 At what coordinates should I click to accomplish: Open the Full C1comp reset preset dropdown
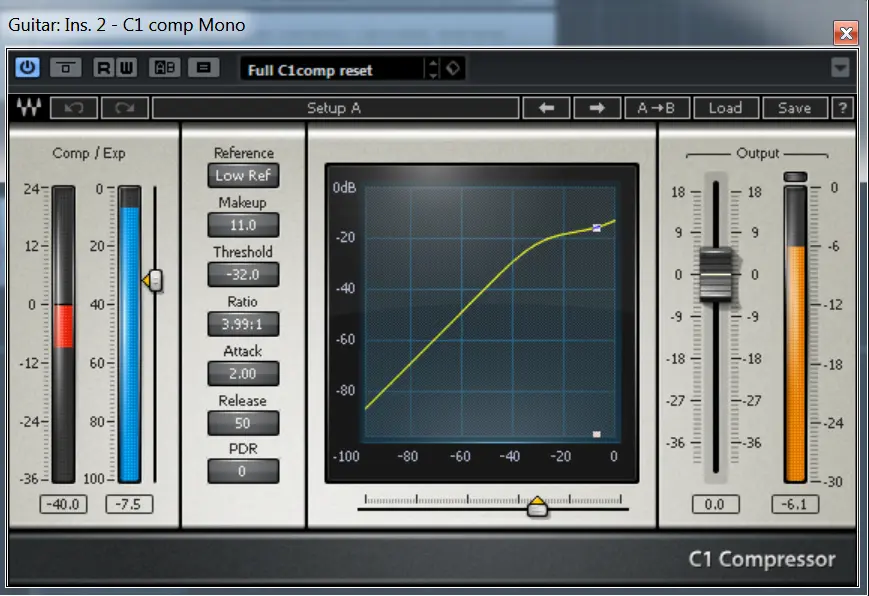333,69
